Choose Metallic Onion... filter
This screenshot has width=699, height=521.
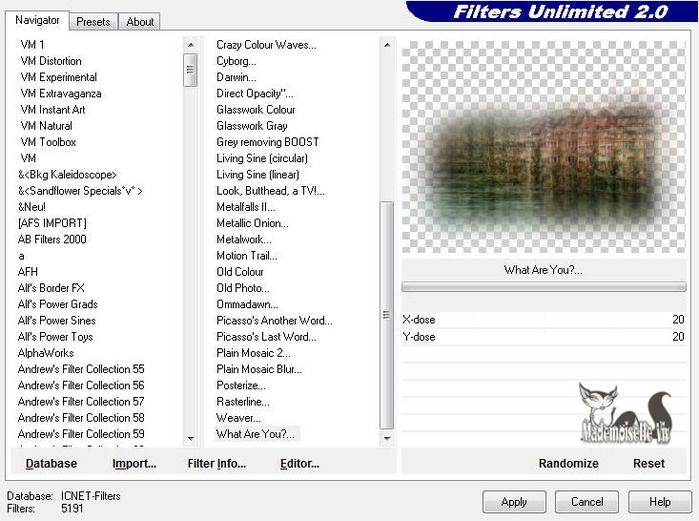click(x=252, y=223)
